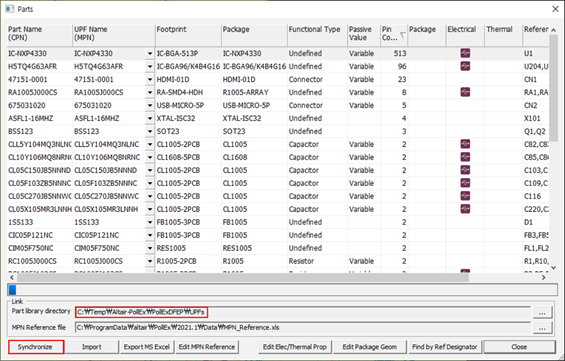Image resolution: width=565 pixels, height=361 pixels.
Task: Click electrical icon for CL05X105MR3LNNH row
Action: tap(465, 209)
